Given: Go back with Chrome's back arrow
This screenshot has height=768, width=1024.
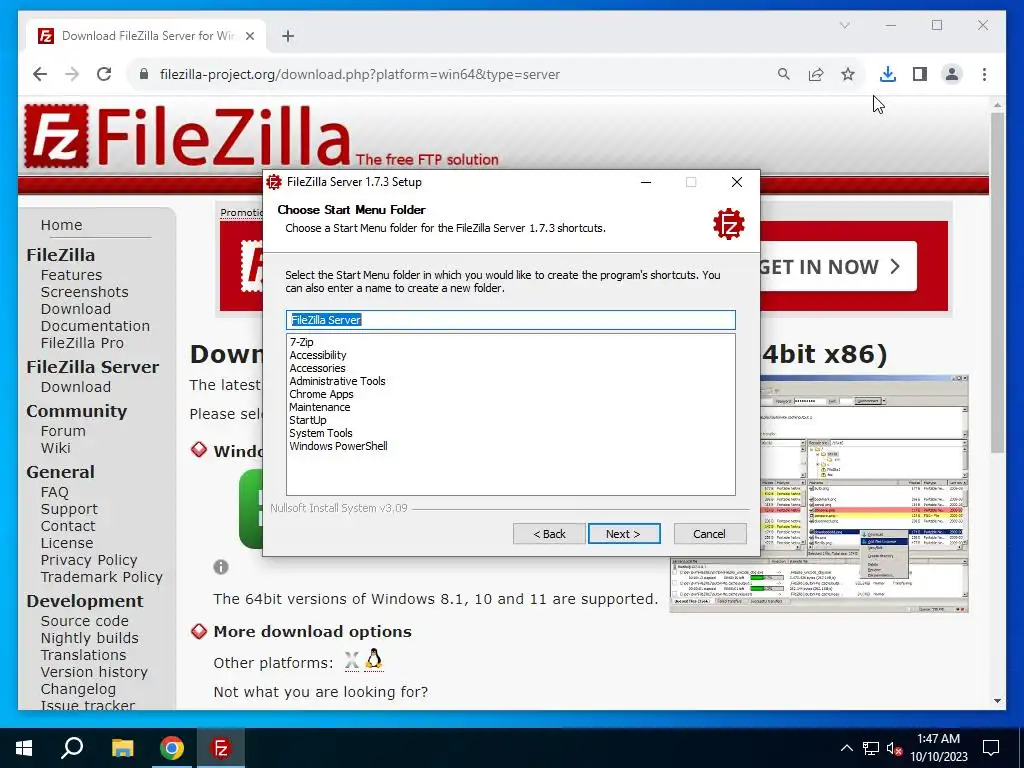Looking at the screenshot, I should [40, 74].
